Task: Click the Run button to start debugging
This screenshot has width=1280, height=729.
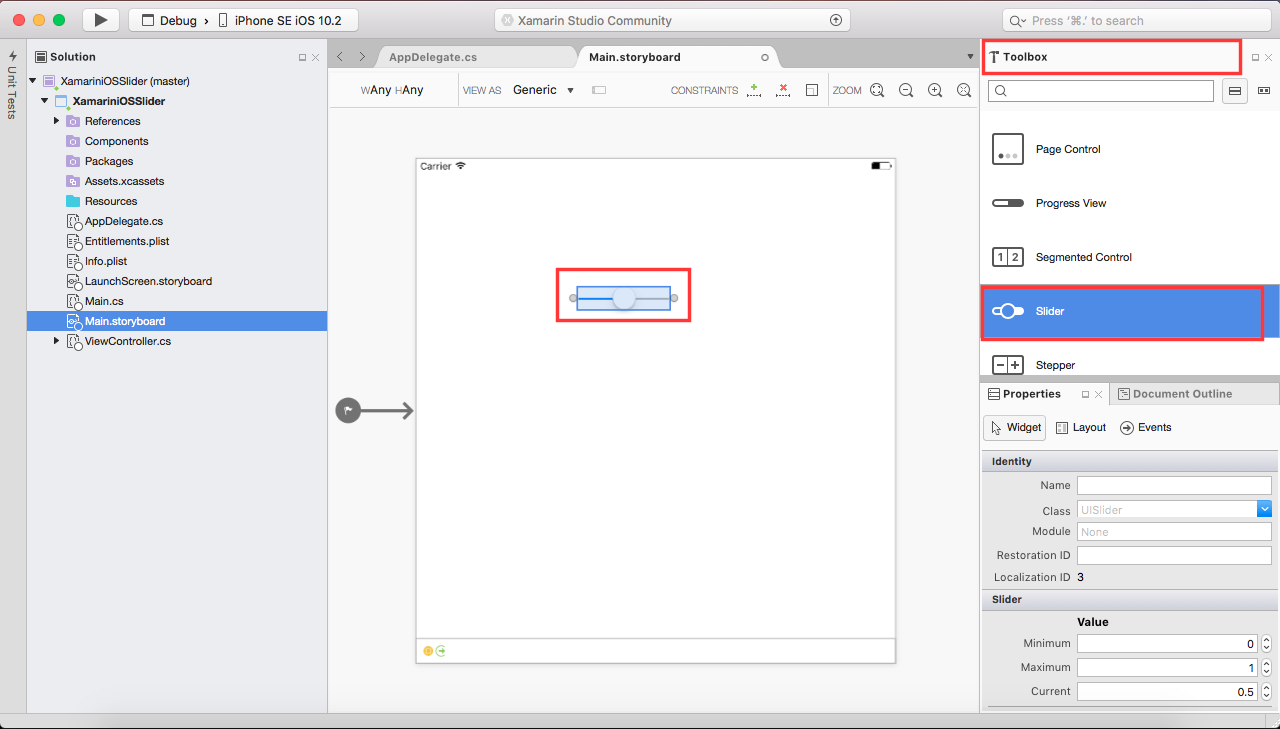Action: pyautogui.click(x=99, y=19)
